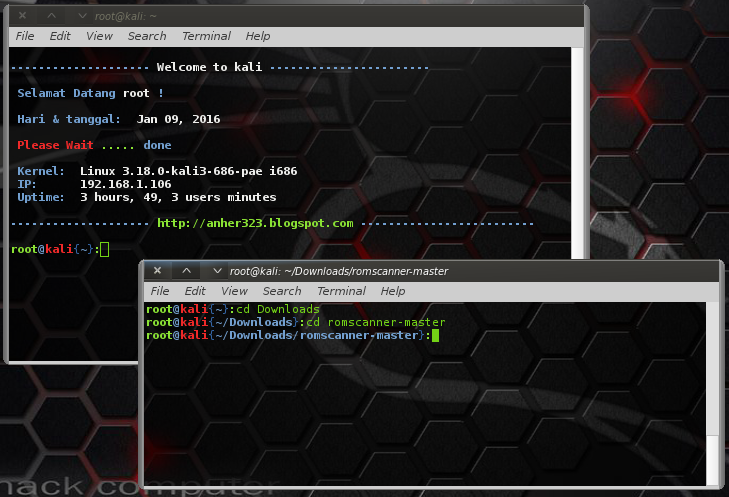Click the prompt cursor in root@kali{~} terminal
729x497 pixels.
[x=105, y=250]
